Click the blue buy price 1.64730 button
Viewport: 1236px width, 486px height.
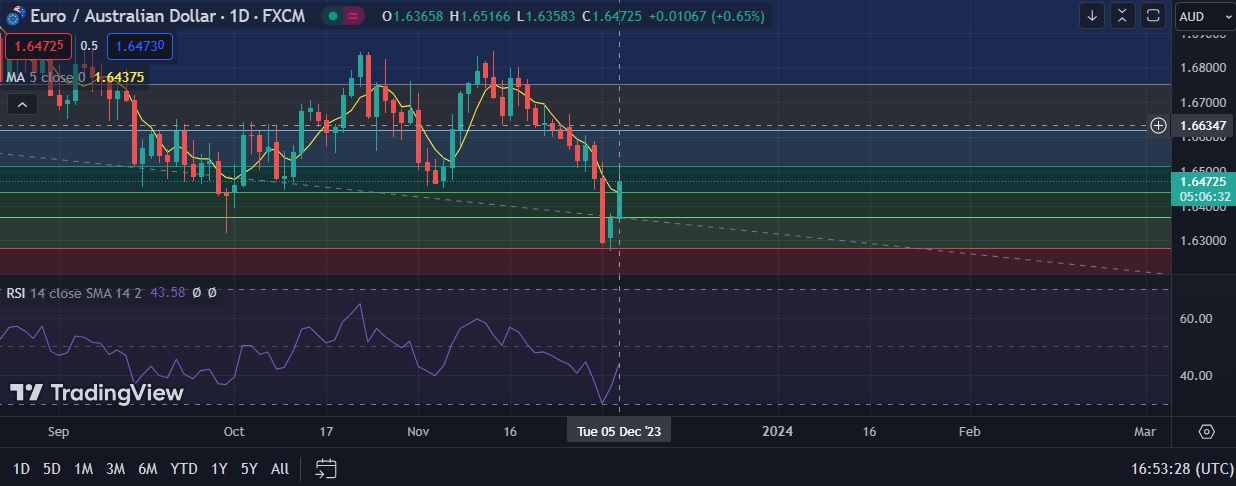tap(139, 45)
